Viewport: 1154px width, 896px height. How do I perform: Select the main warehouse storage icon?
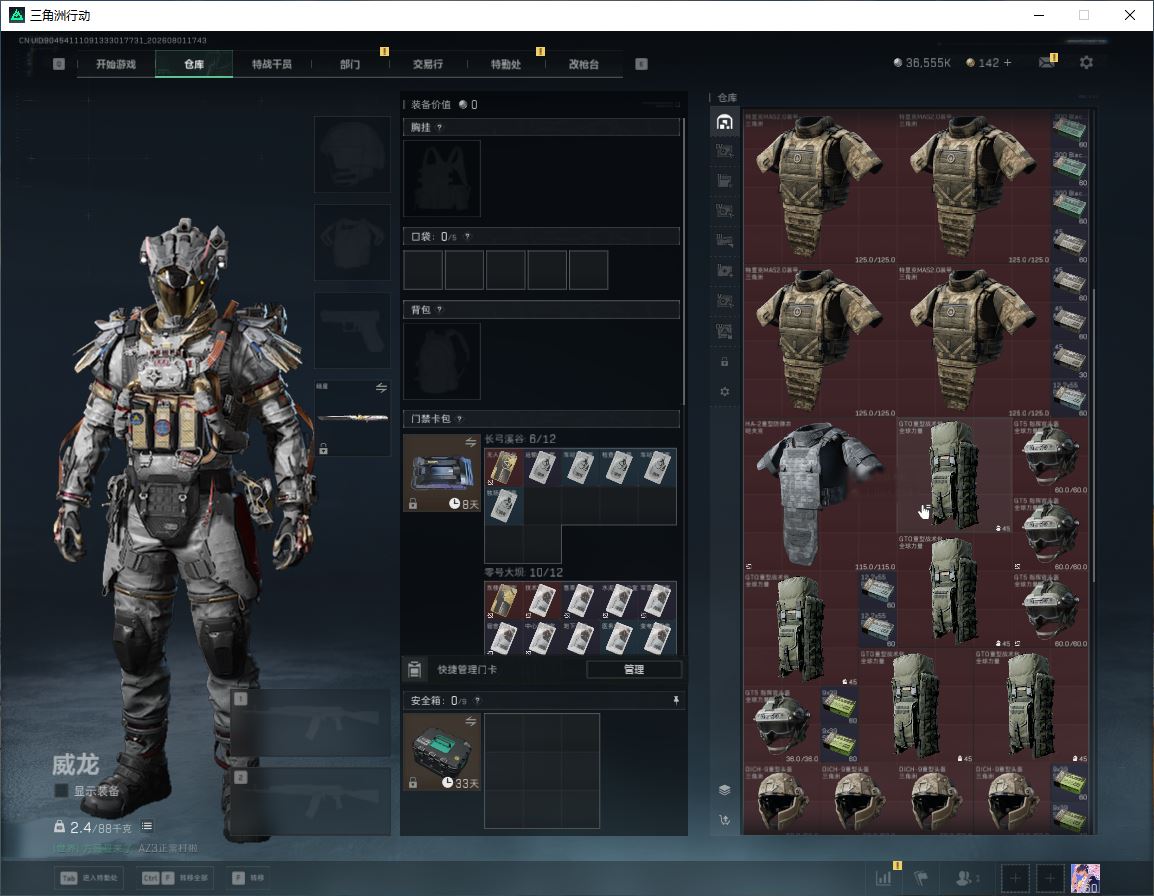(724, 121)
